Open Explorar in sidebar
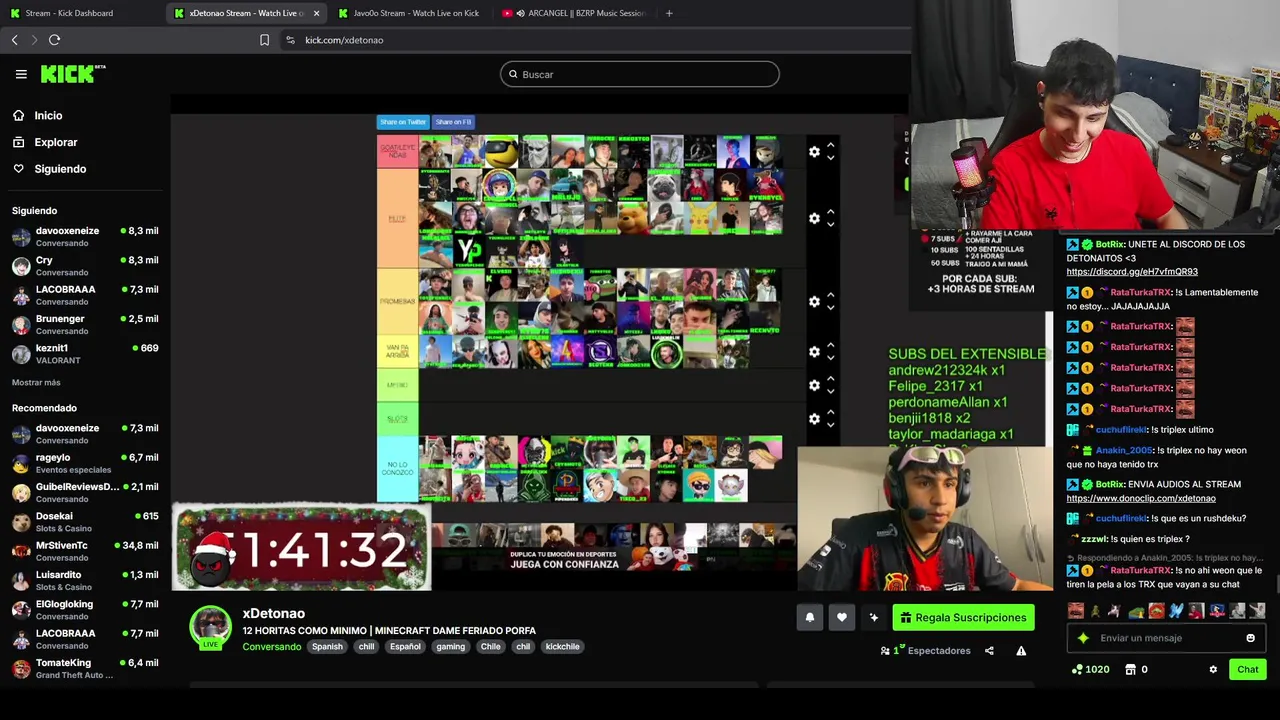This screenshot has width=1280, height=720. pyautogui.click(x=55, y=142)
